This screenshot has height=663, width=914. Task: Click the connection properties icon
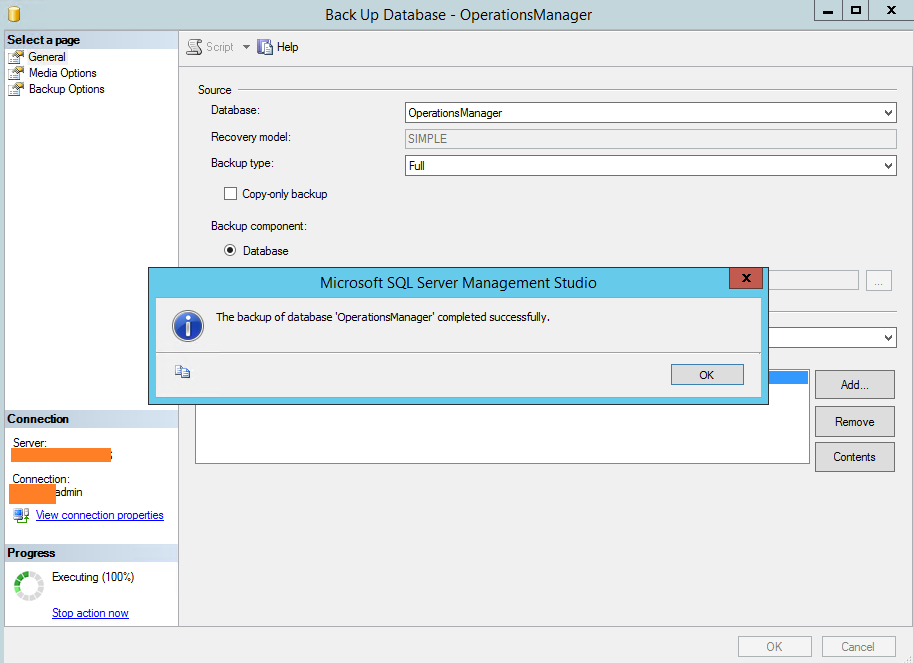[21, 515]
